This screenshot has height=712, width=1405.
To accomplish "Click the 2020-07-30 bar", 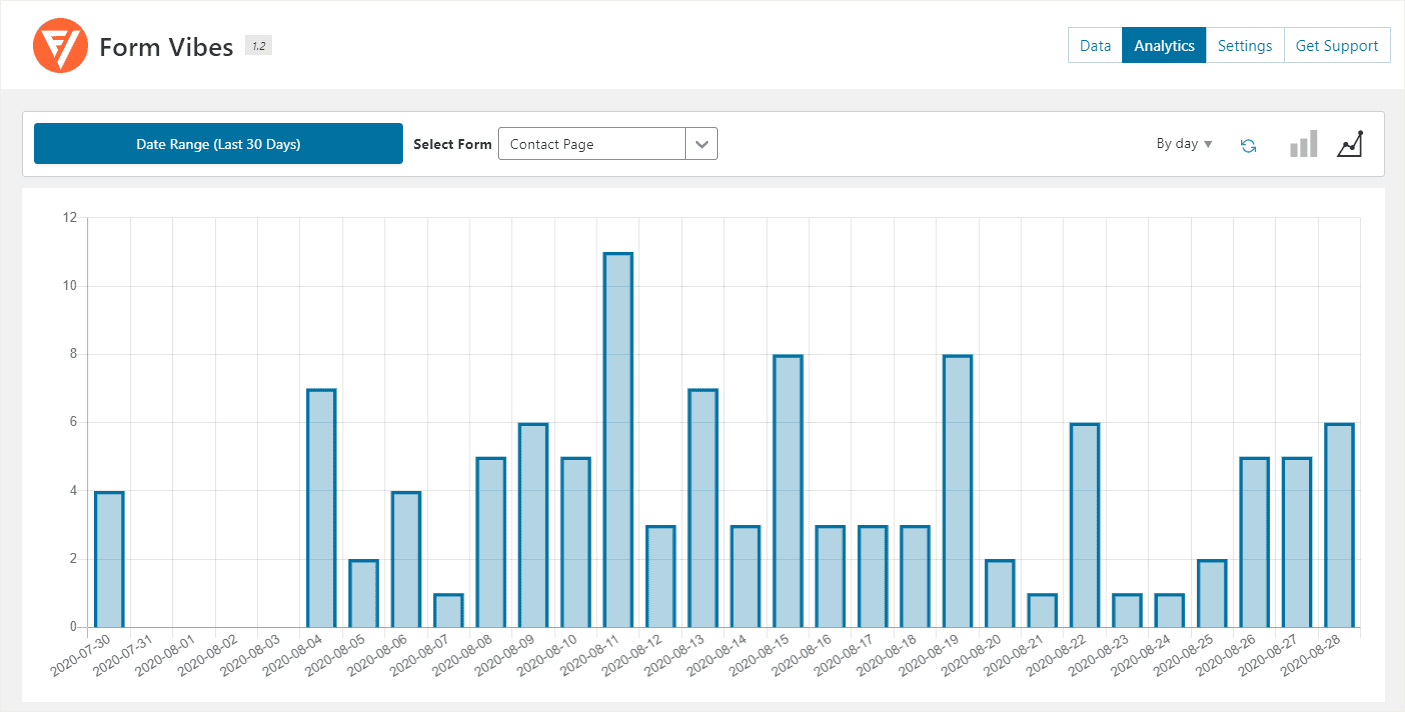I will coord(109,559).
